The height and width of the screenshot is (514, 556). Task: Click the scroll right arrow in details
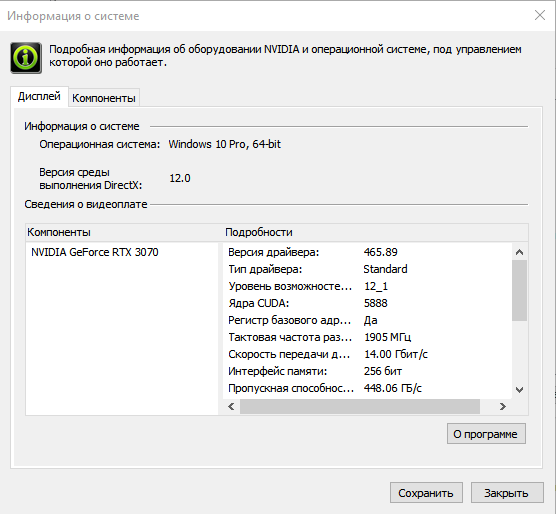click(x=502, y=406)
